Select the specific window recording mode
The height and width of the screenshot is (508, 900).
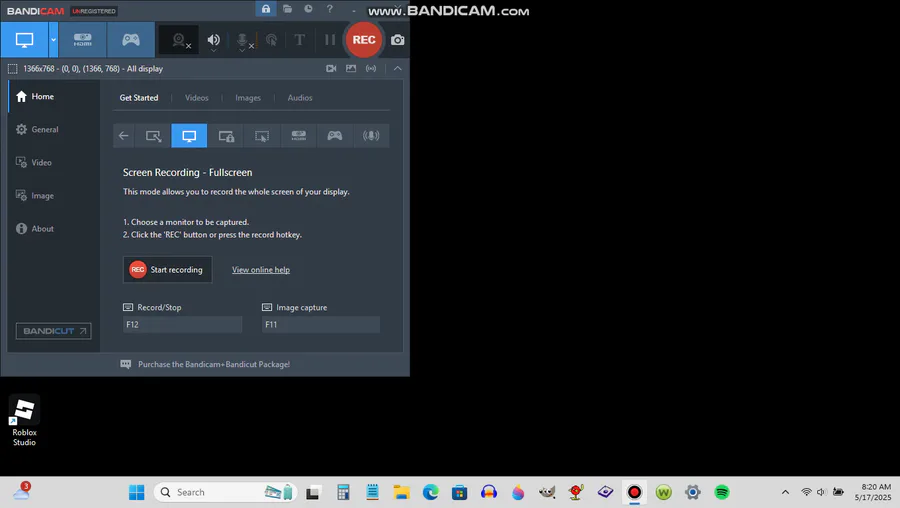pos(226,136)
